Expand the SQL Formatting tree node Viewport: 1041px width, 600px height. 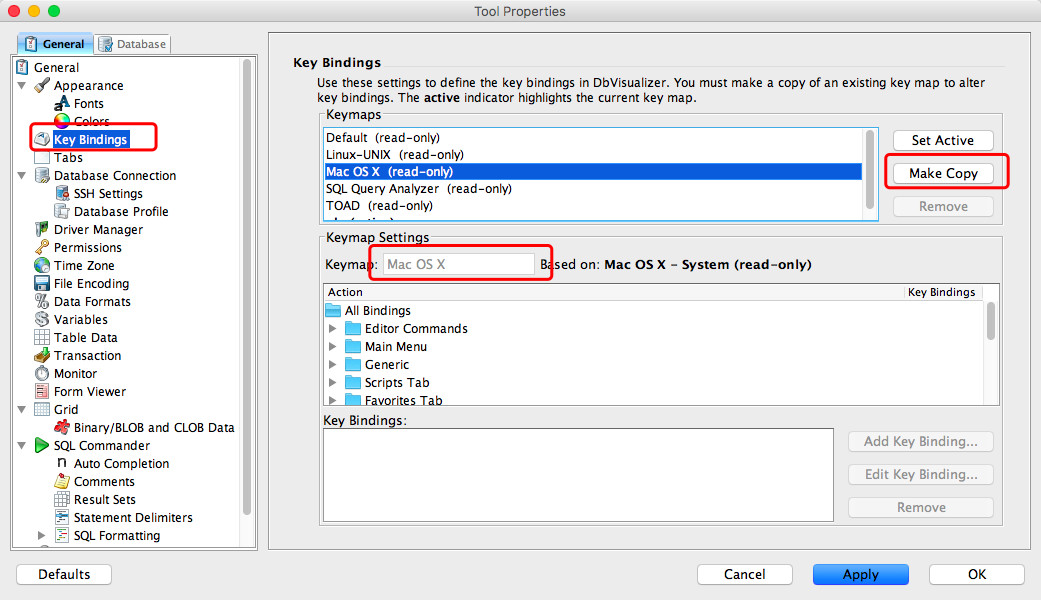(x=41, y=535)
